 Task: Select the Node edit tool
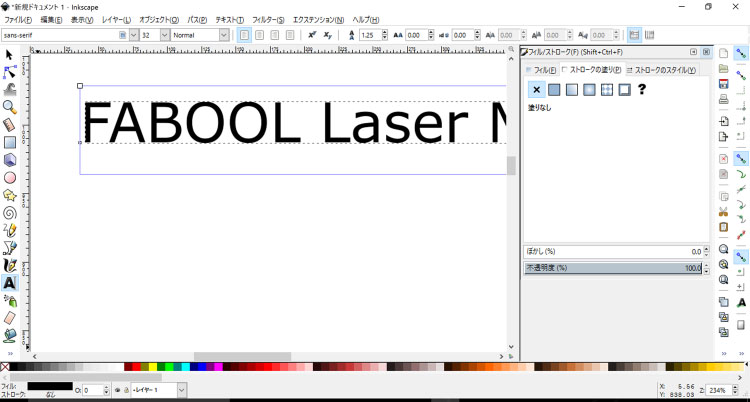click(x=9, y=72)
